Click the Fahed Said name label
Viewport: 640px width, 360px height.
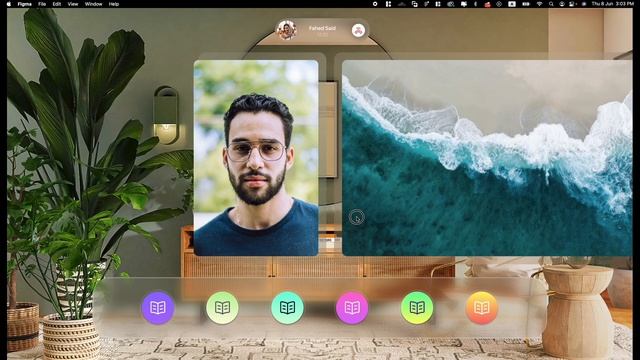322,28
